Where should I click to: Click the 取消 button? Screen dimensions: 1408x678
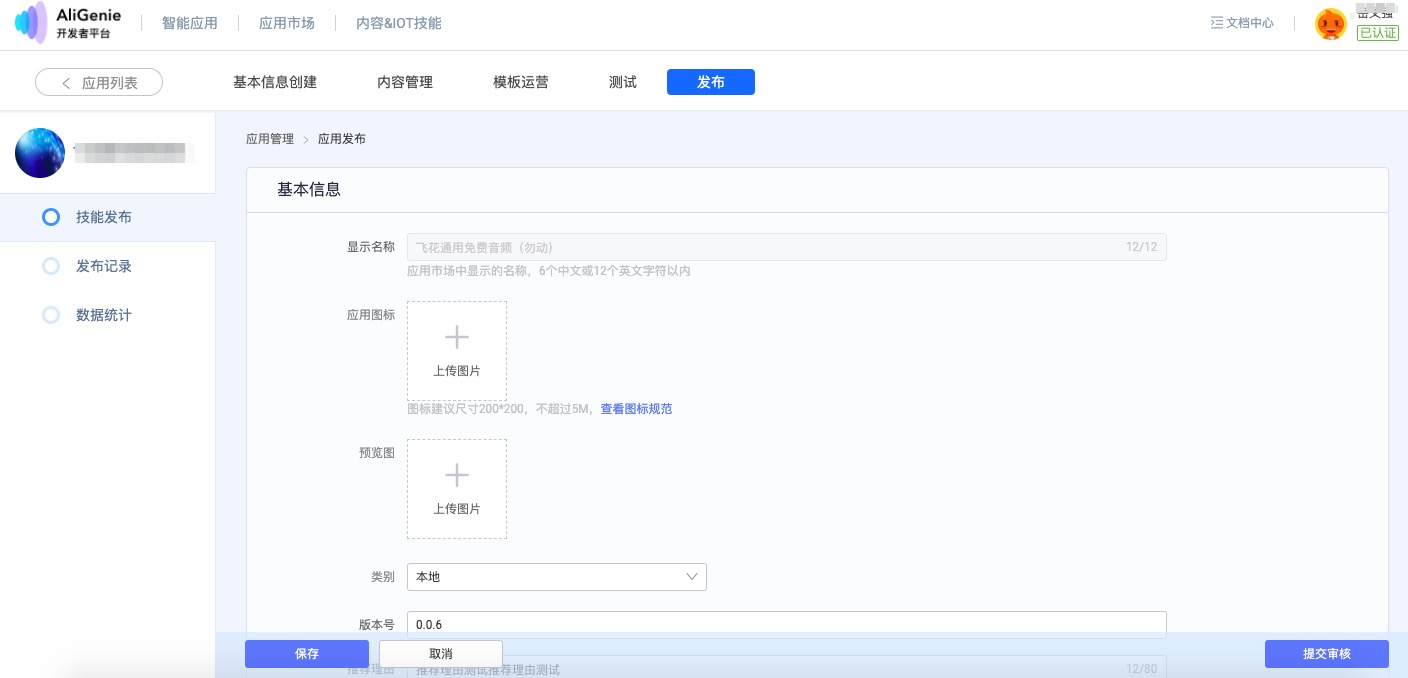tap(441, 654)
